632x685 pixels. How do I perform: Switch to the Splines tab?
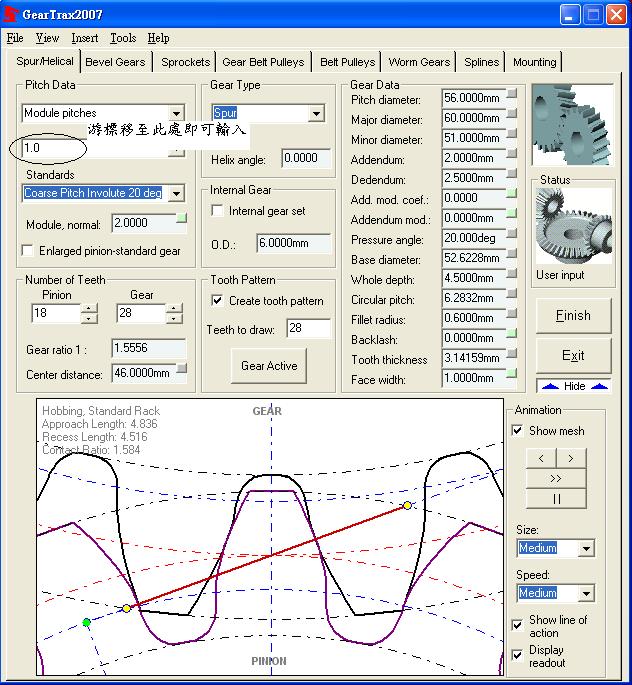[x=481, y=62]
